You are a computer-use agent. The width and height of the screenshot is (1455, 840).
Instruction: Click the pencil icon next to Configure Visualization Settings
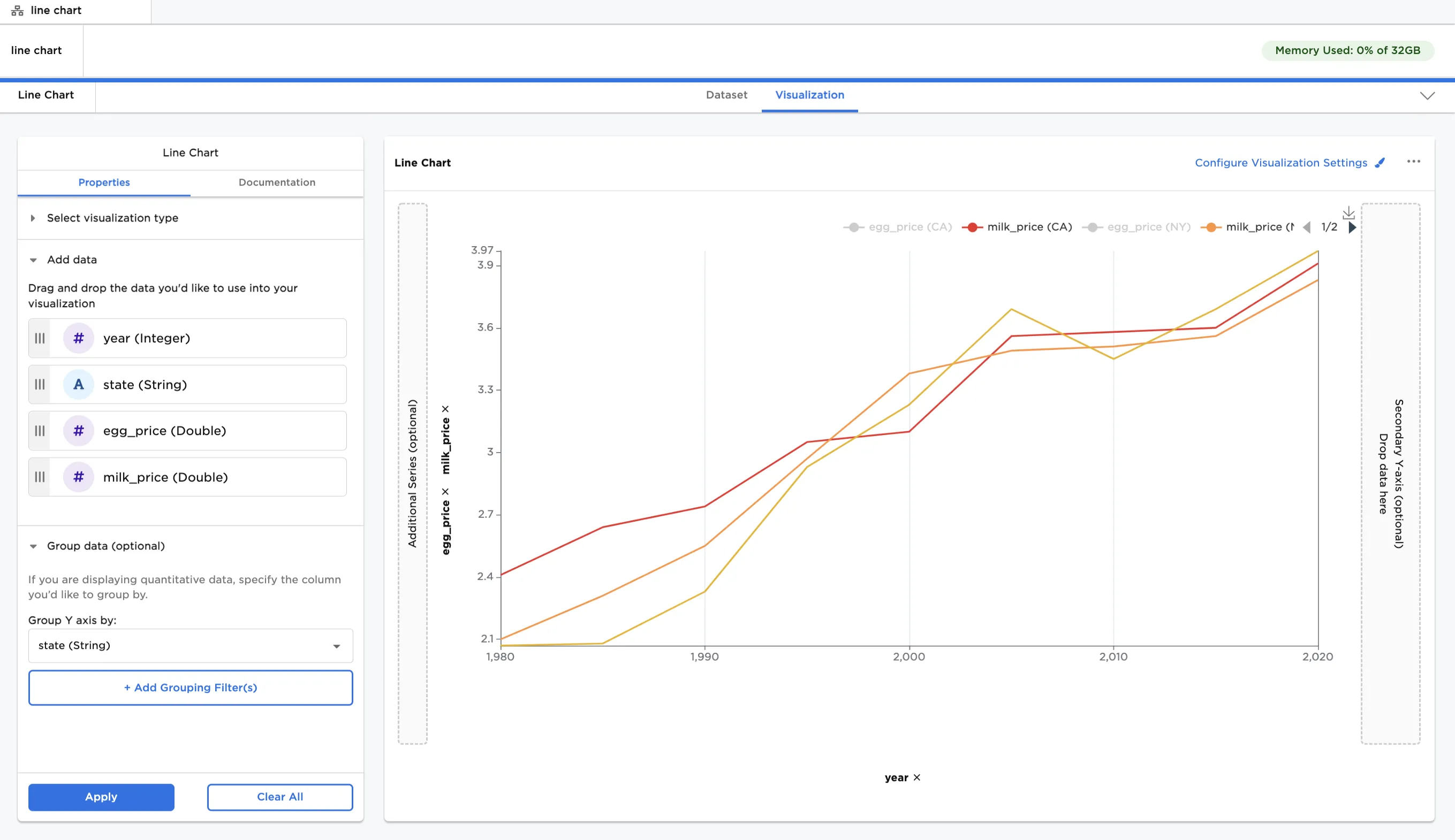(1381, 163)
